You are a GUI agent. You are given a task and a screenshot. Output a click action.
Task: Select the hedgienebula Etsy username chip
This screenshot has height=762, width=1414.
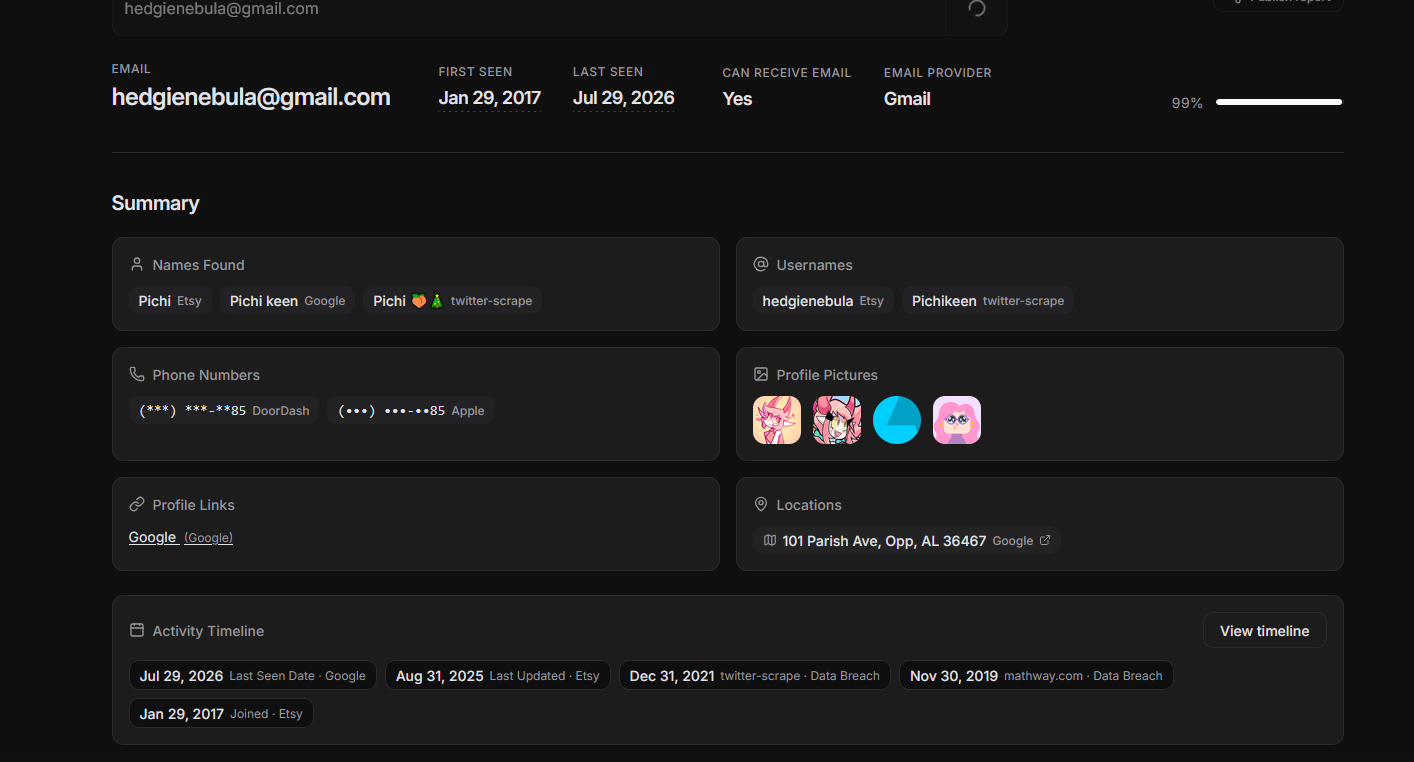coord(823,301)
